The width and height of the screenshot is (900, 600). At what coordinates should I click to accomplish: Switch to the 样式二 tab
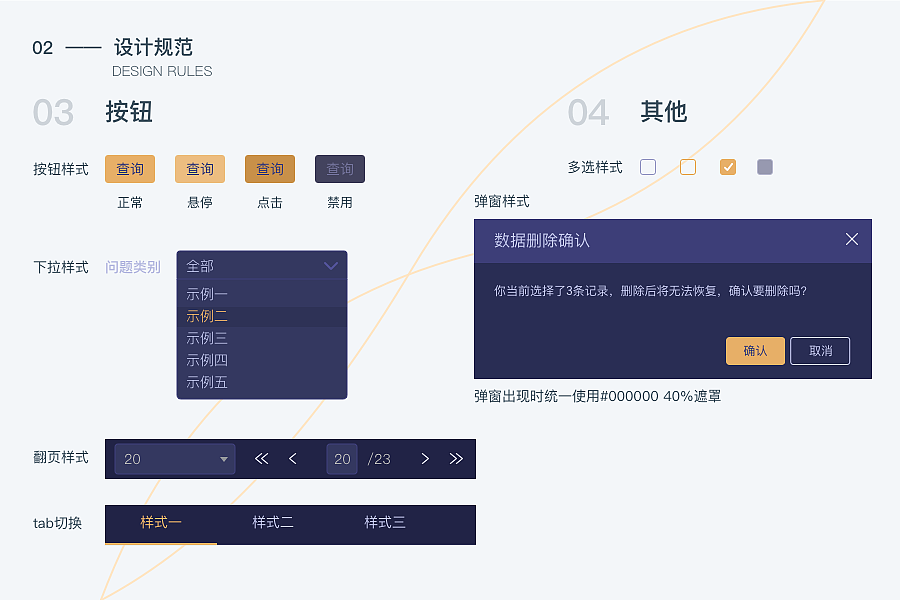pyautogui.click(x=273, y=524)
